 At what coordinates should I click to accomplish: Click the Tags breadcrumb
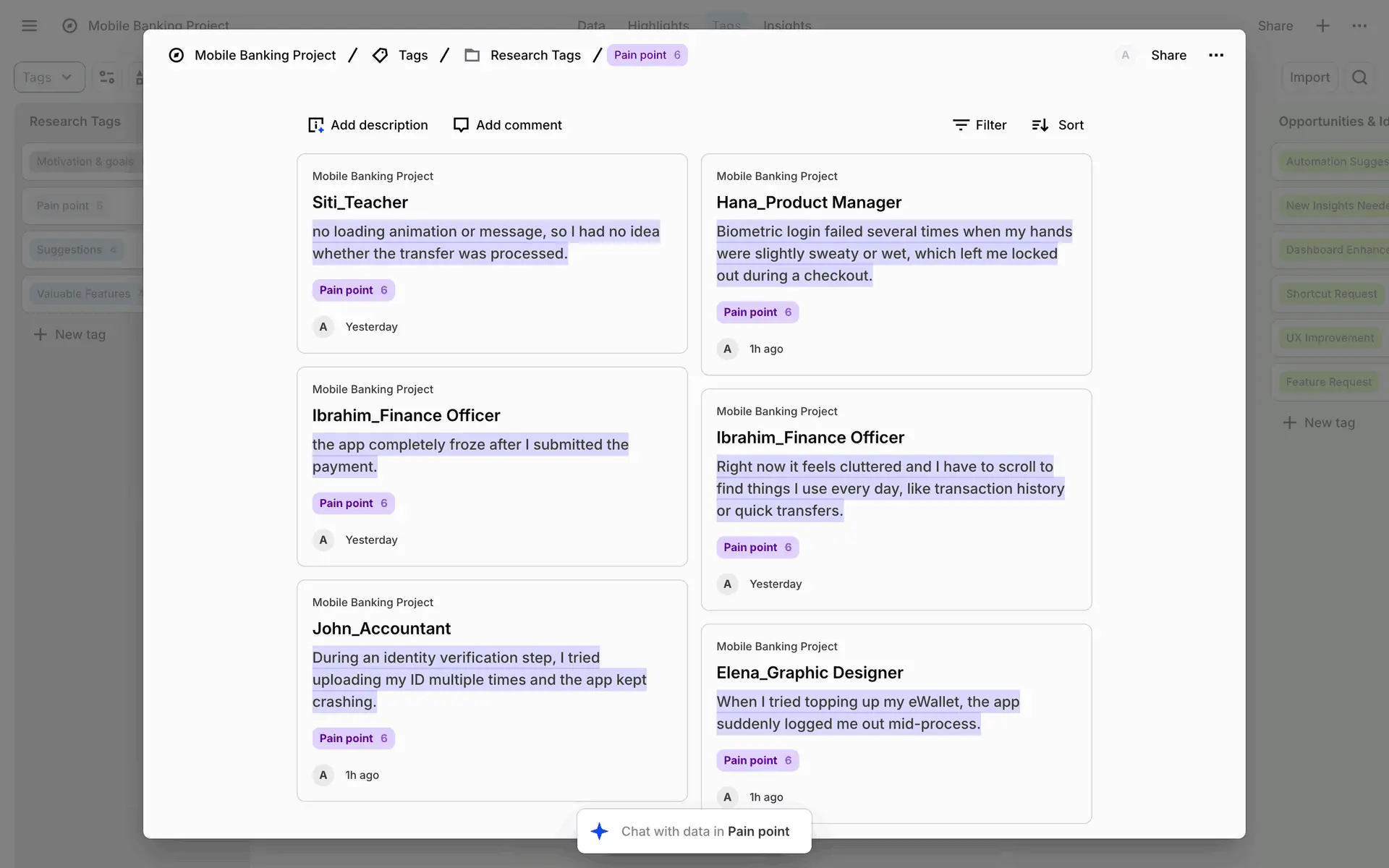[x=412, y=55]
